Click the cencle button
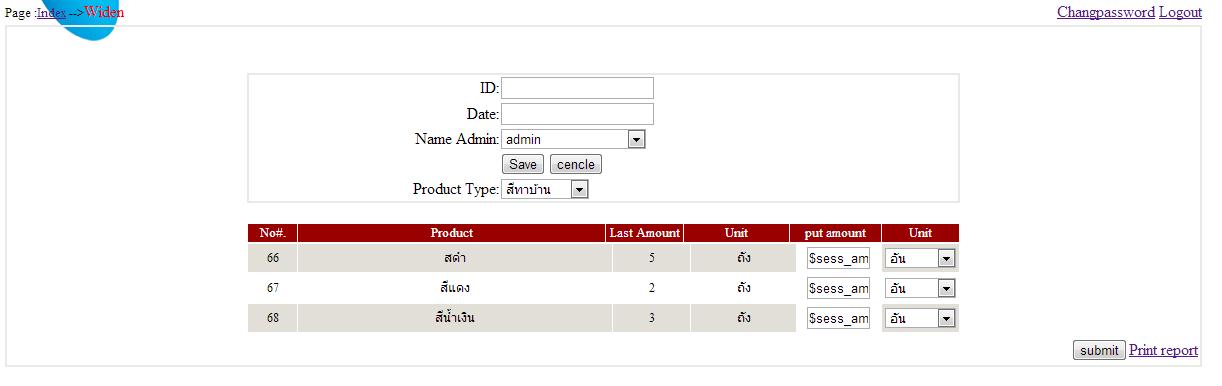Image resolution: width=1222 pixels, height=386 pixels. tap(576, 164)
